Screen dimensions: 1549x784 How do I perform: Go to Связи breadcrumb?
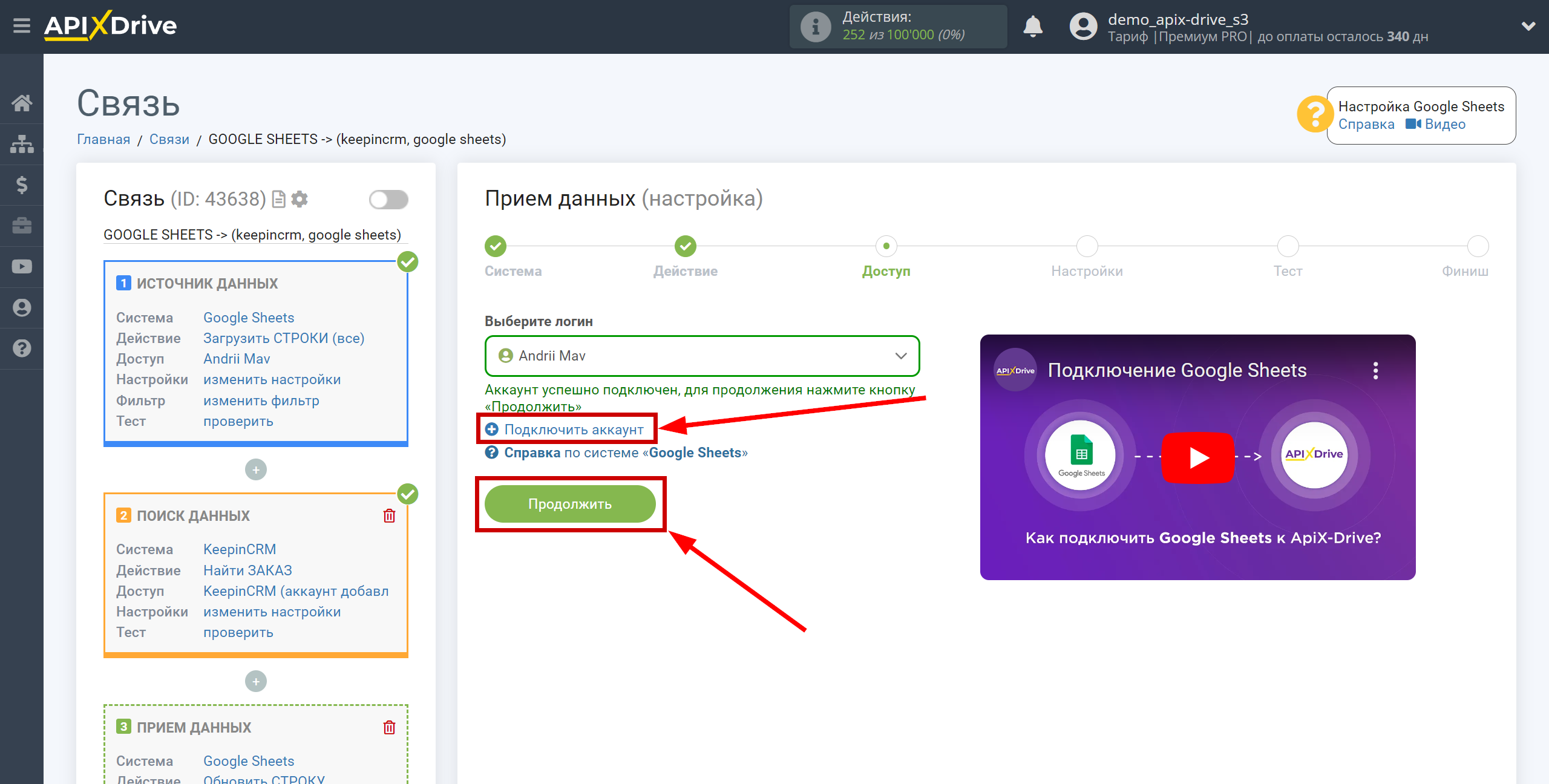coord(169,139)
